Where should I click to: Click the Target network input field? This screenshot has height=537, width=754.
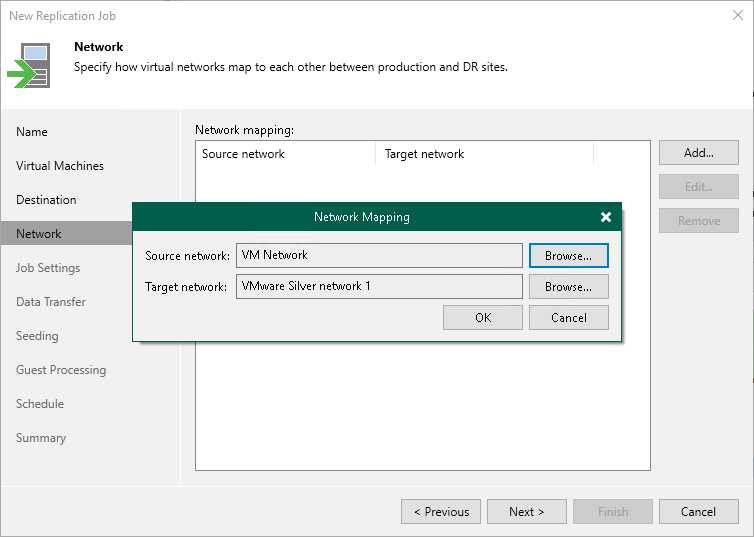click(x=379, y=287)
